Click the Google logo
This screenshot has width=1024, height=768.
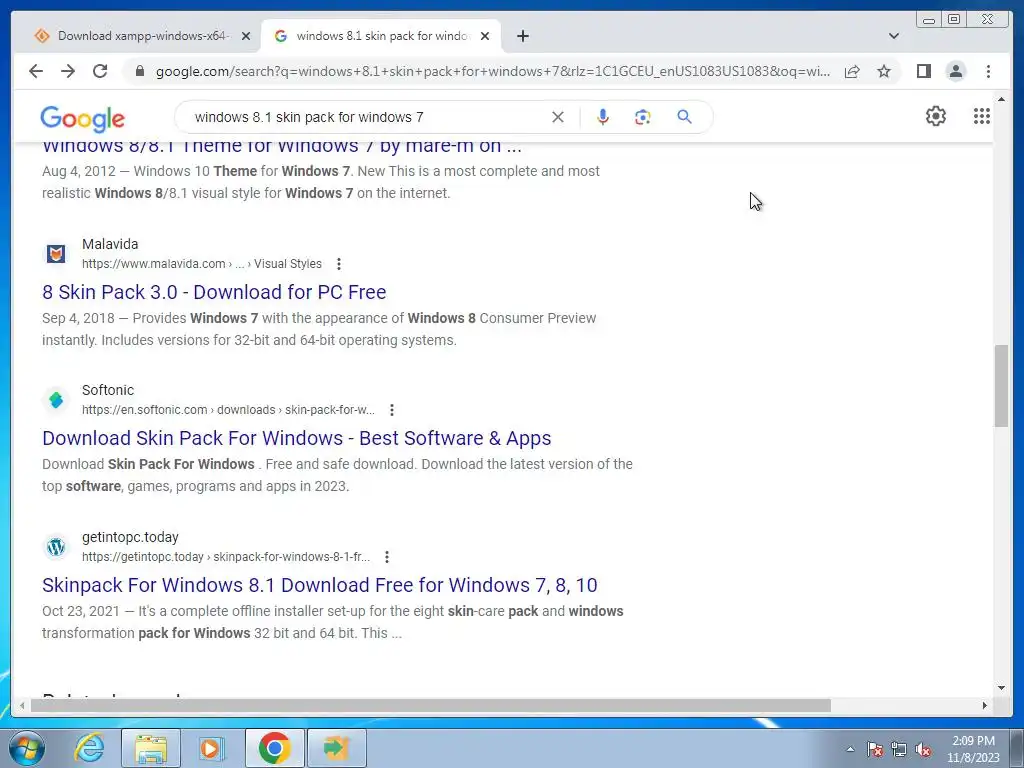[82, 119]
